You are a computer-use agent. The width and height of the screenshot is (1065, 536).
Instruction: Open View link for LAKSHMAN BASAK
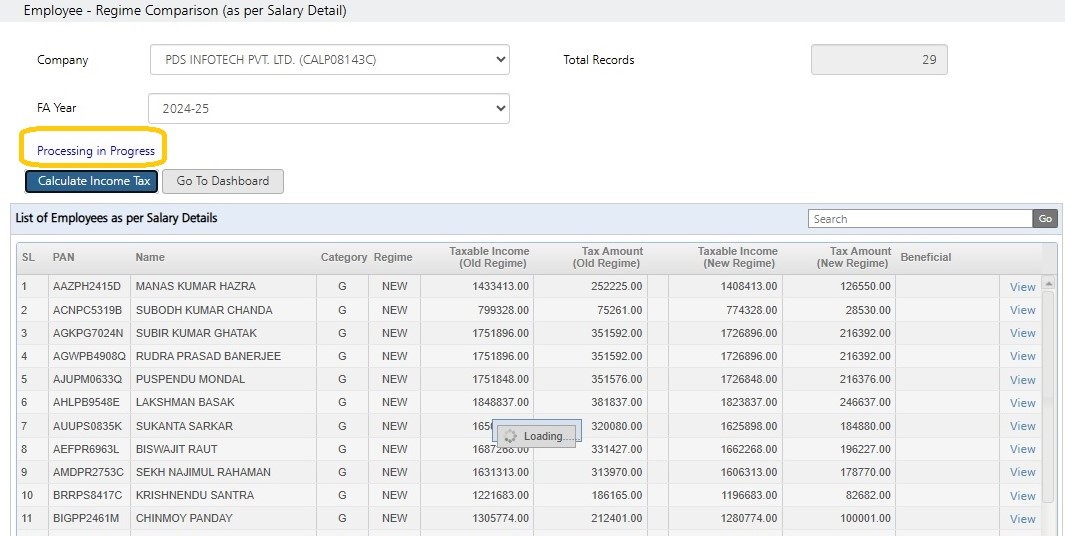[x=1022, y=403]
